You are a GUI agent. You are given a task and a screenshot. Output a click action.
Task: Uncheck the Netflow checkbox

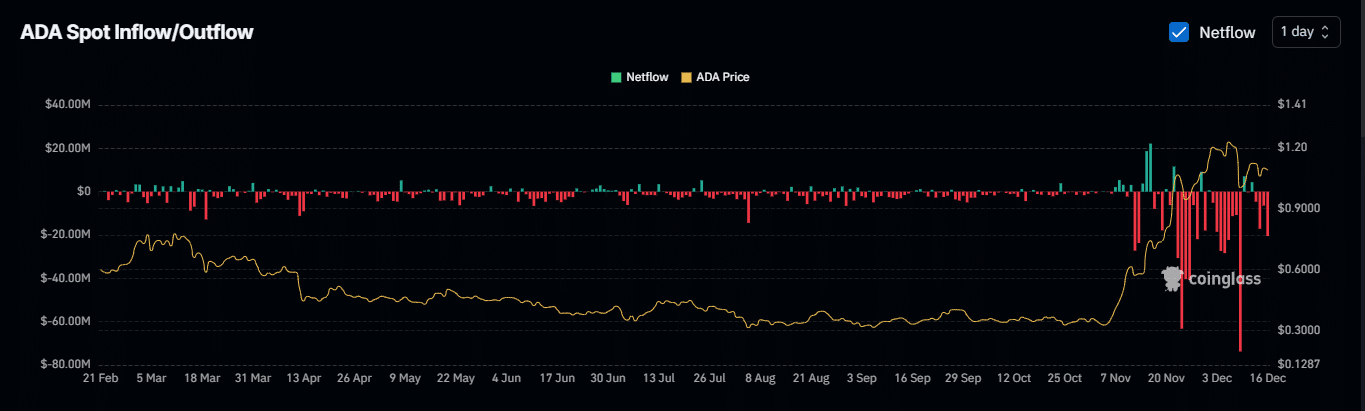tap(1179, 32)
